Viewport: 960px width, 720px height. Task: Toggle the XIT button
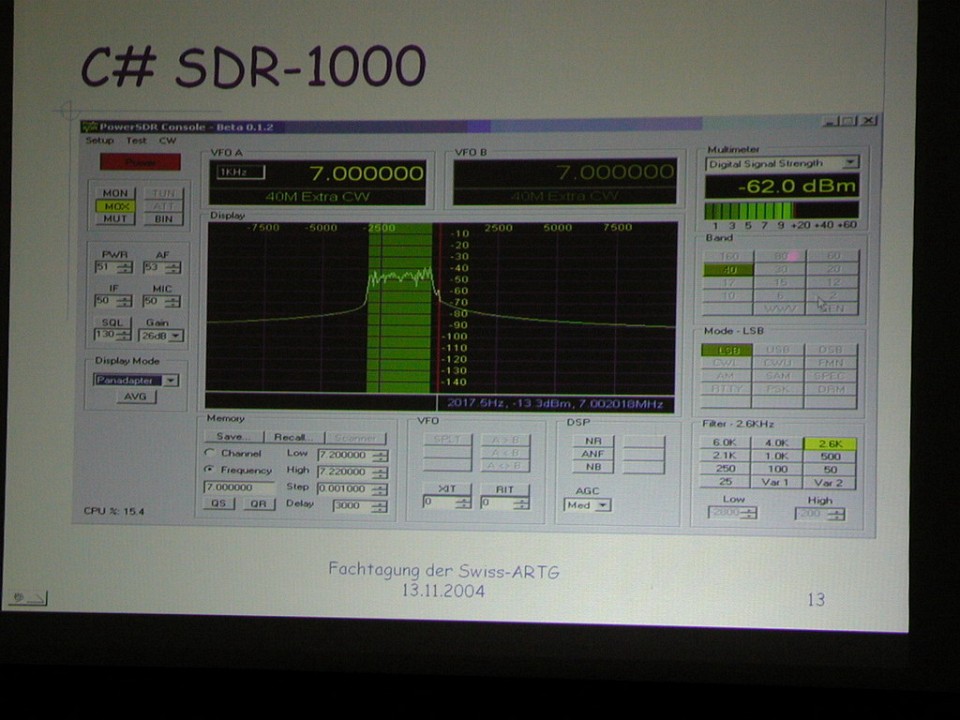pos(447,489)
